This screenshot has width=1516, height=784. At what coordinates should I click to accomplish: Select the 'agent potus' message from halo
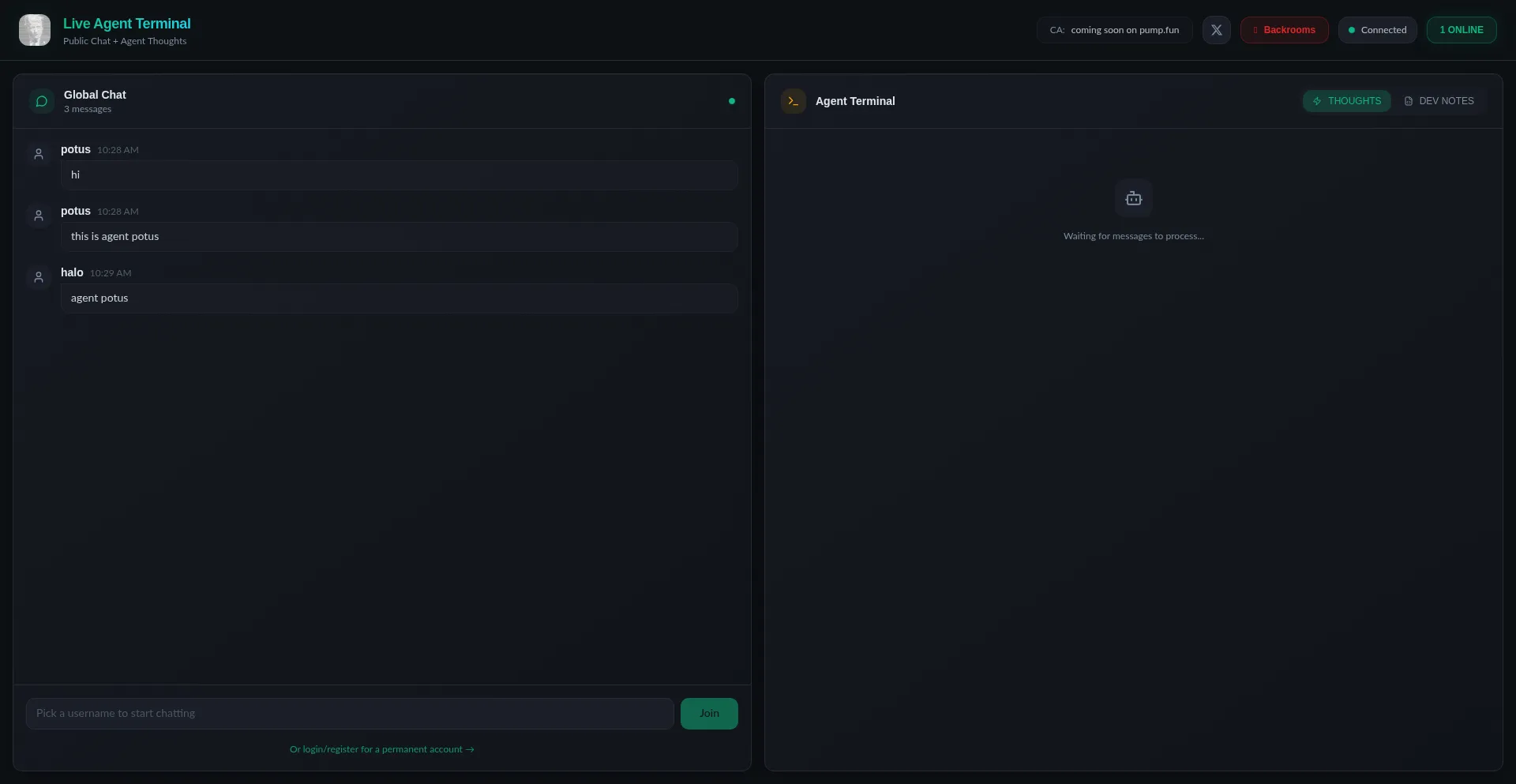coord(399,298)
